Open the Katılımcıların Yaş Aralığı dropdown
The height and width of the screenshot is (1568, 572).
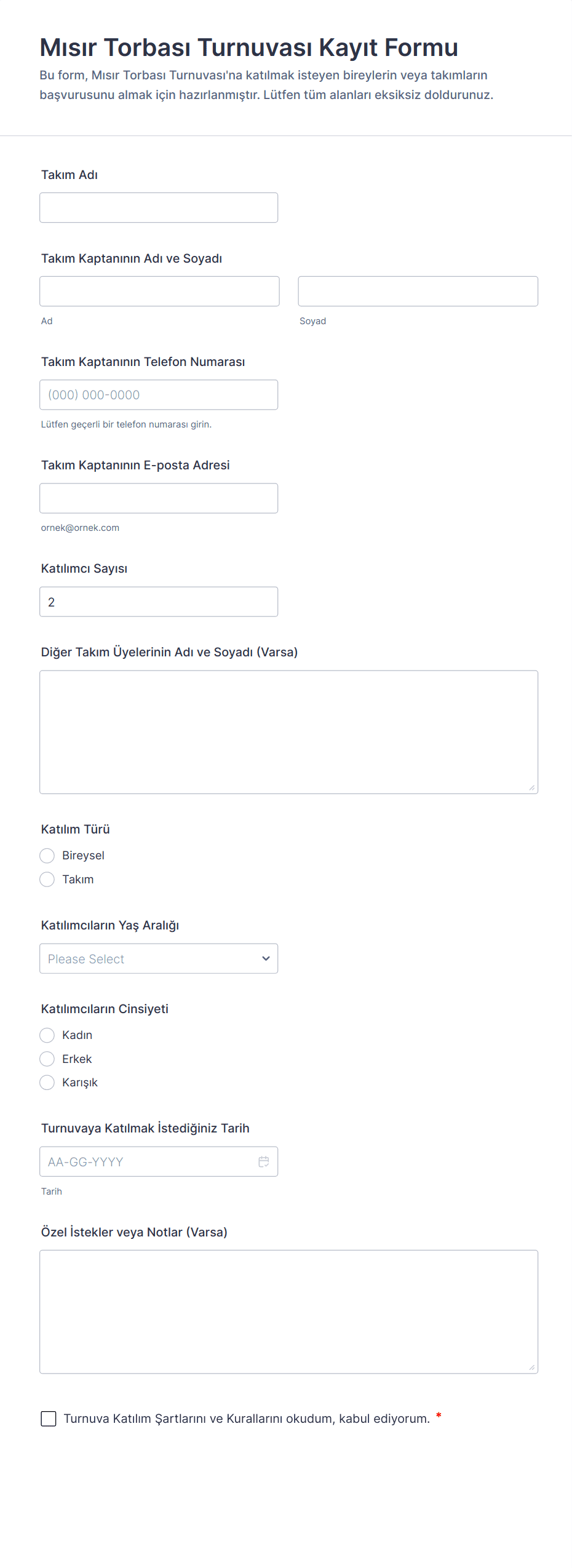[158, 958]
